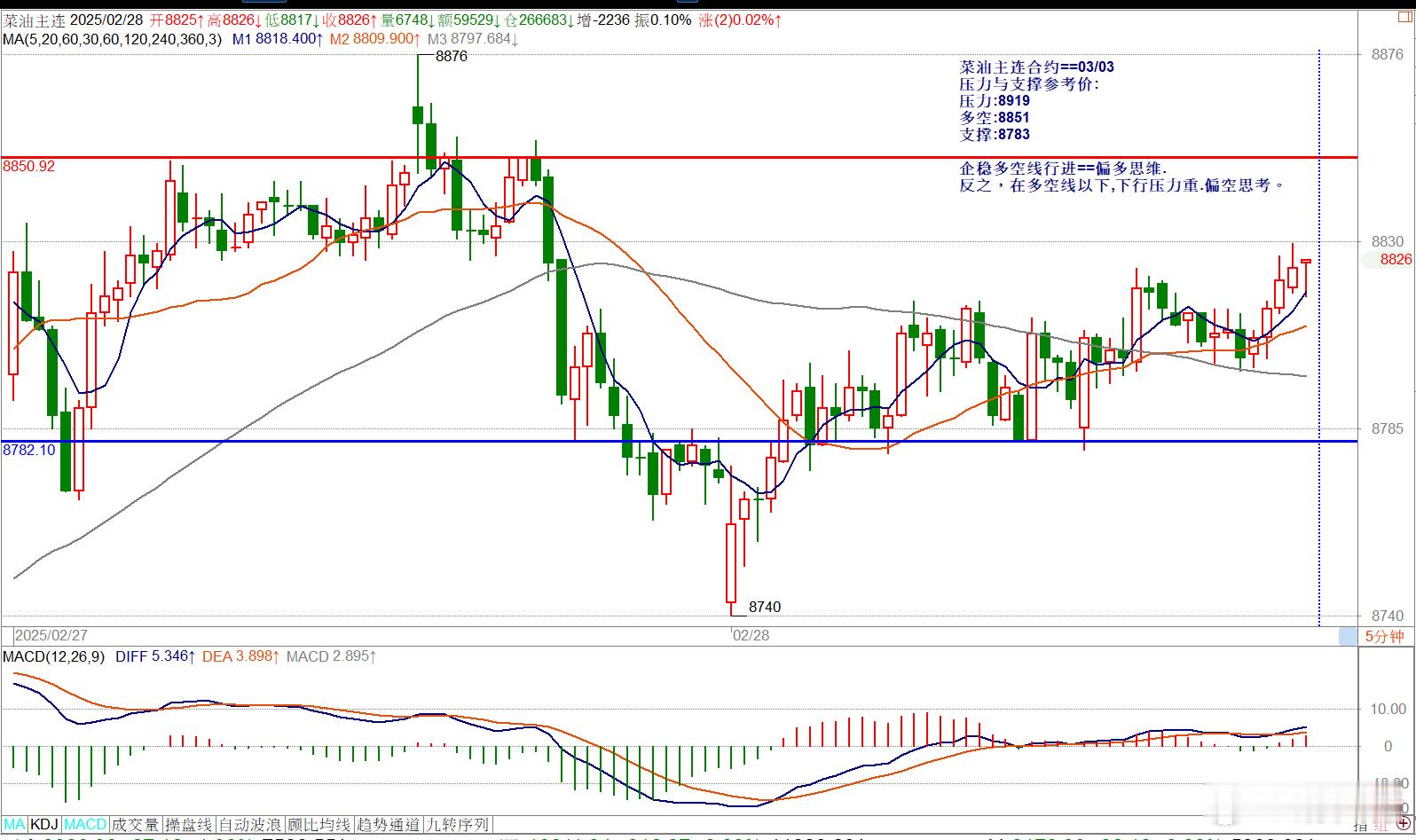
Task: Click the red 8850.92 line label
Action: pos(29,166)
